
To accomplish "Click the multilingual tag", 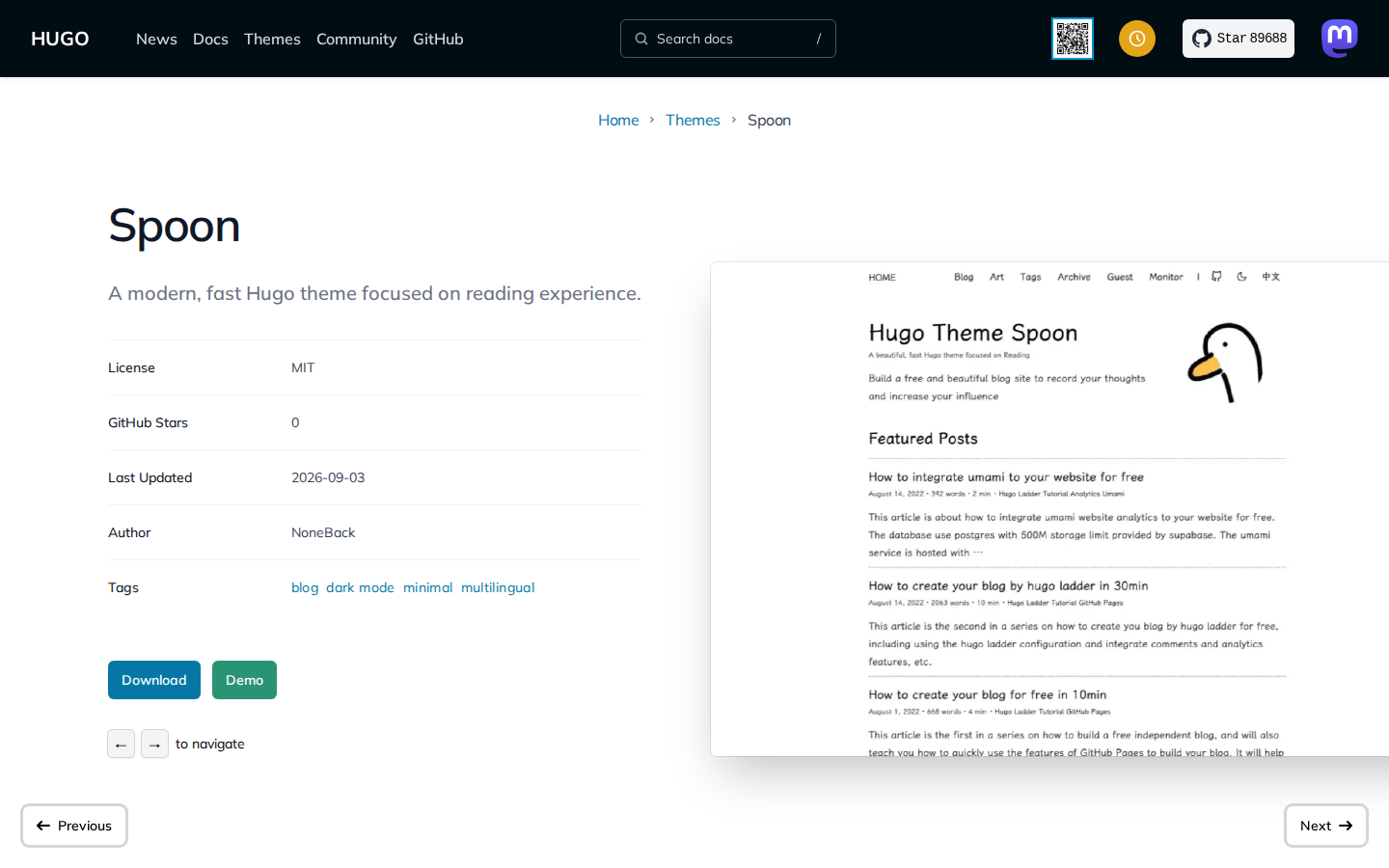I will [x=498, y=587].
